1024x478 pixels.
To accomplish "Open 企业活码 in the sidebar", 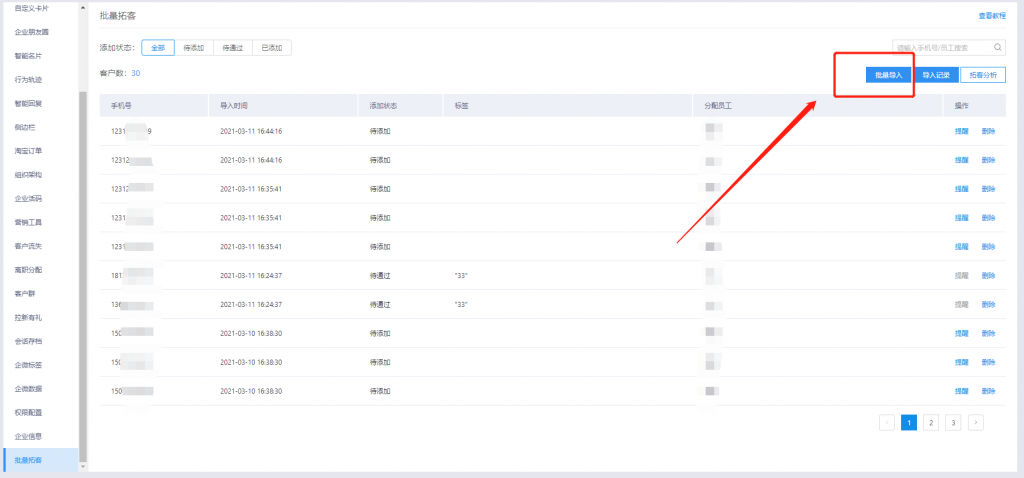I will [28, 199].
